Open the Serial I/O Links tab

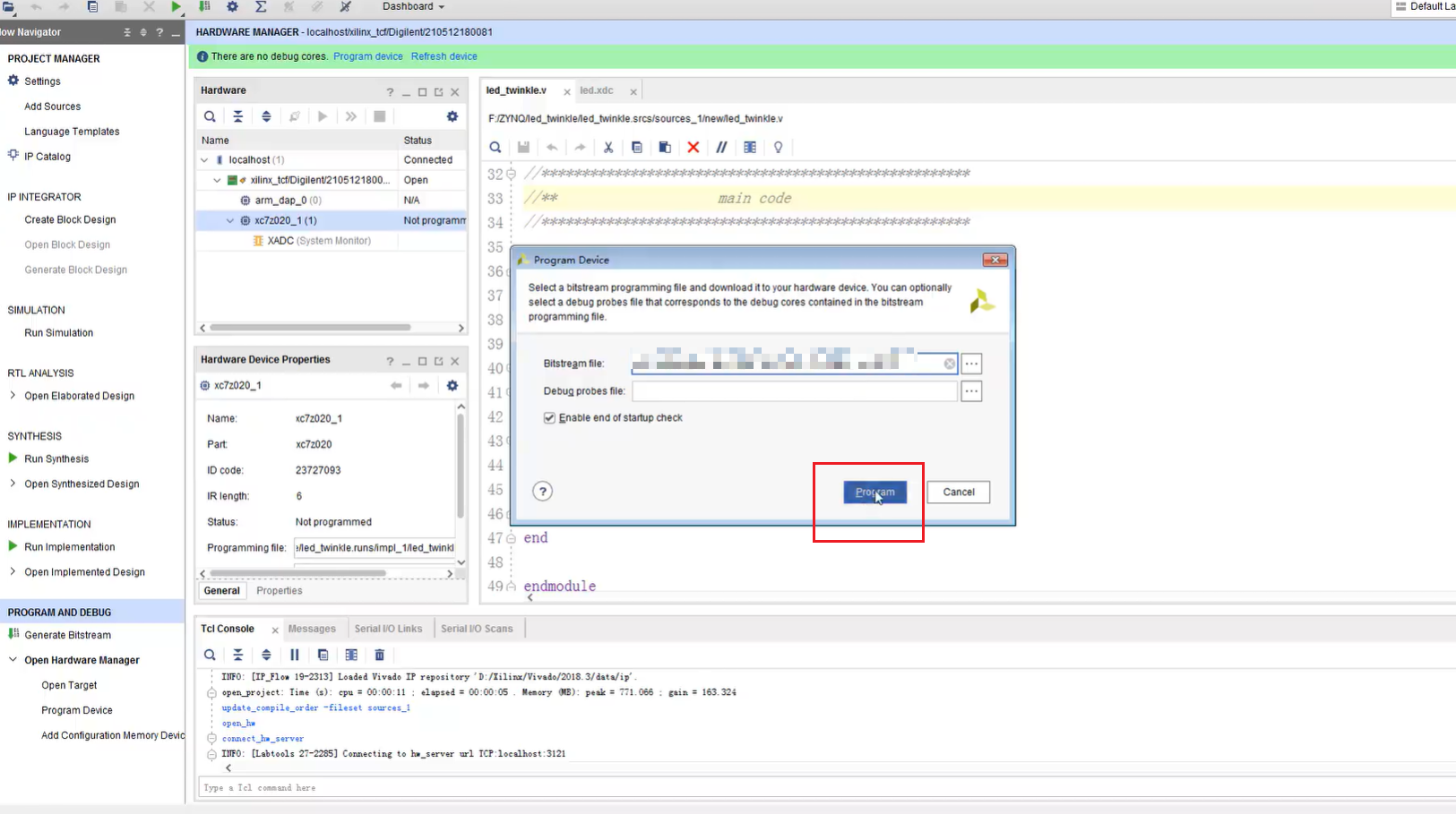pyautogui.click(x=388, y=629)
